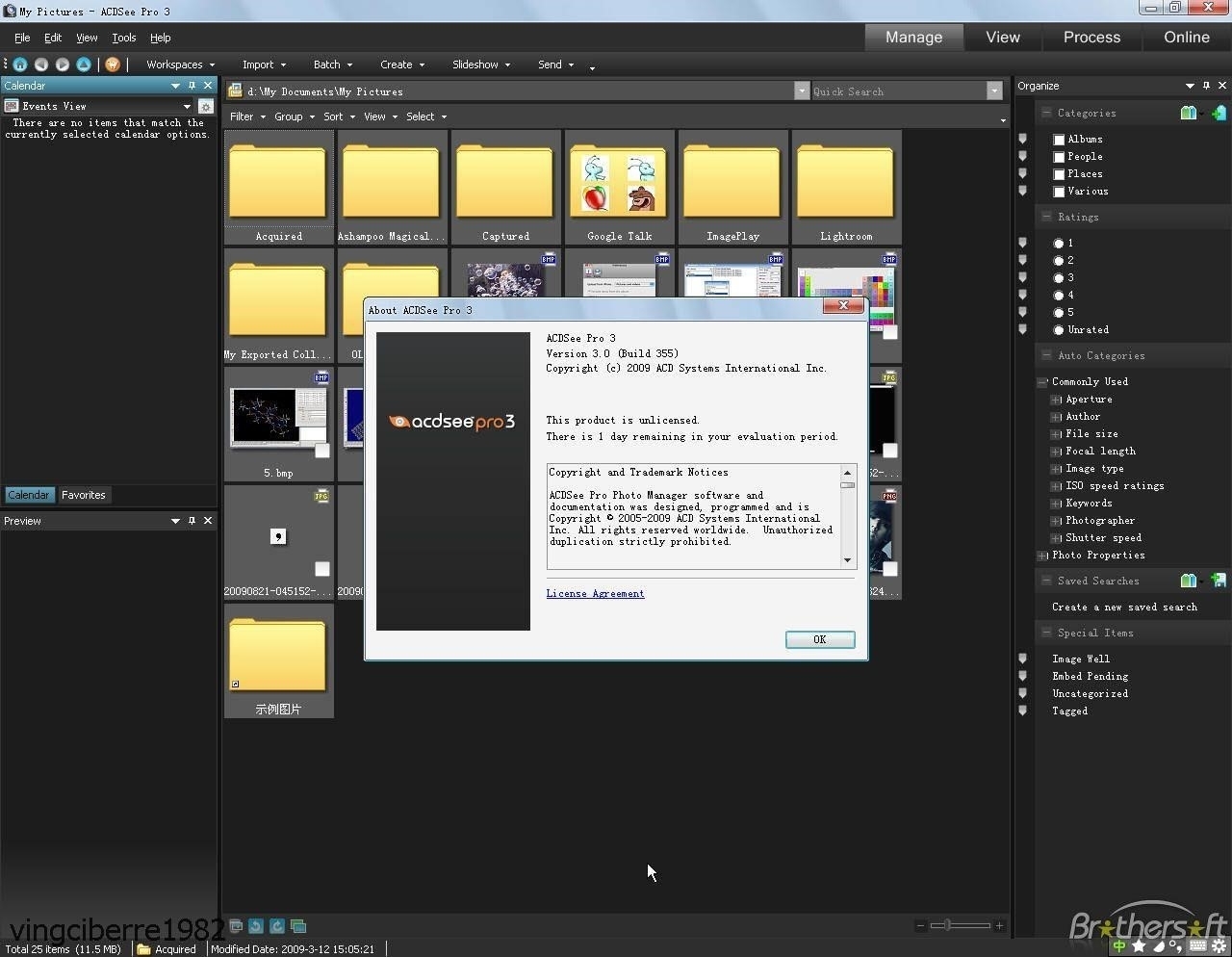Click the rotate right icon in bottom toolbar

(x=277, y=926)
